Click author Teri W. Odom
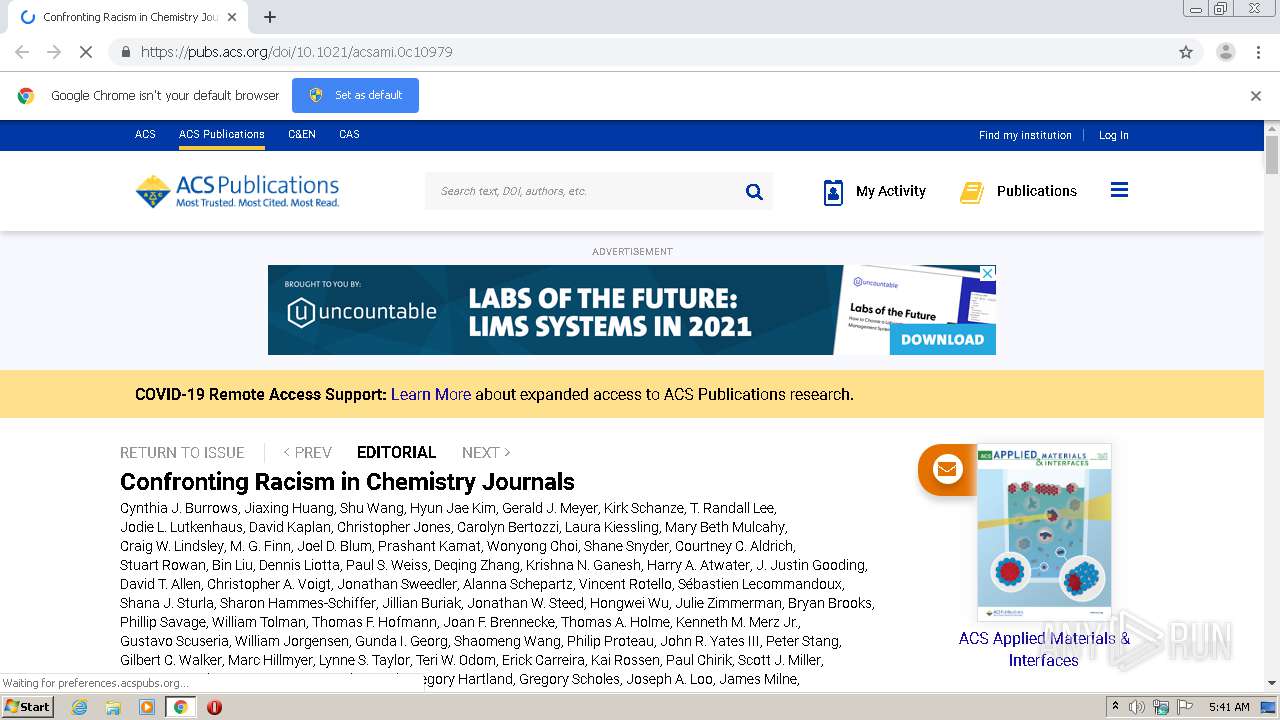1280x720 pixels. click(455, 660)
